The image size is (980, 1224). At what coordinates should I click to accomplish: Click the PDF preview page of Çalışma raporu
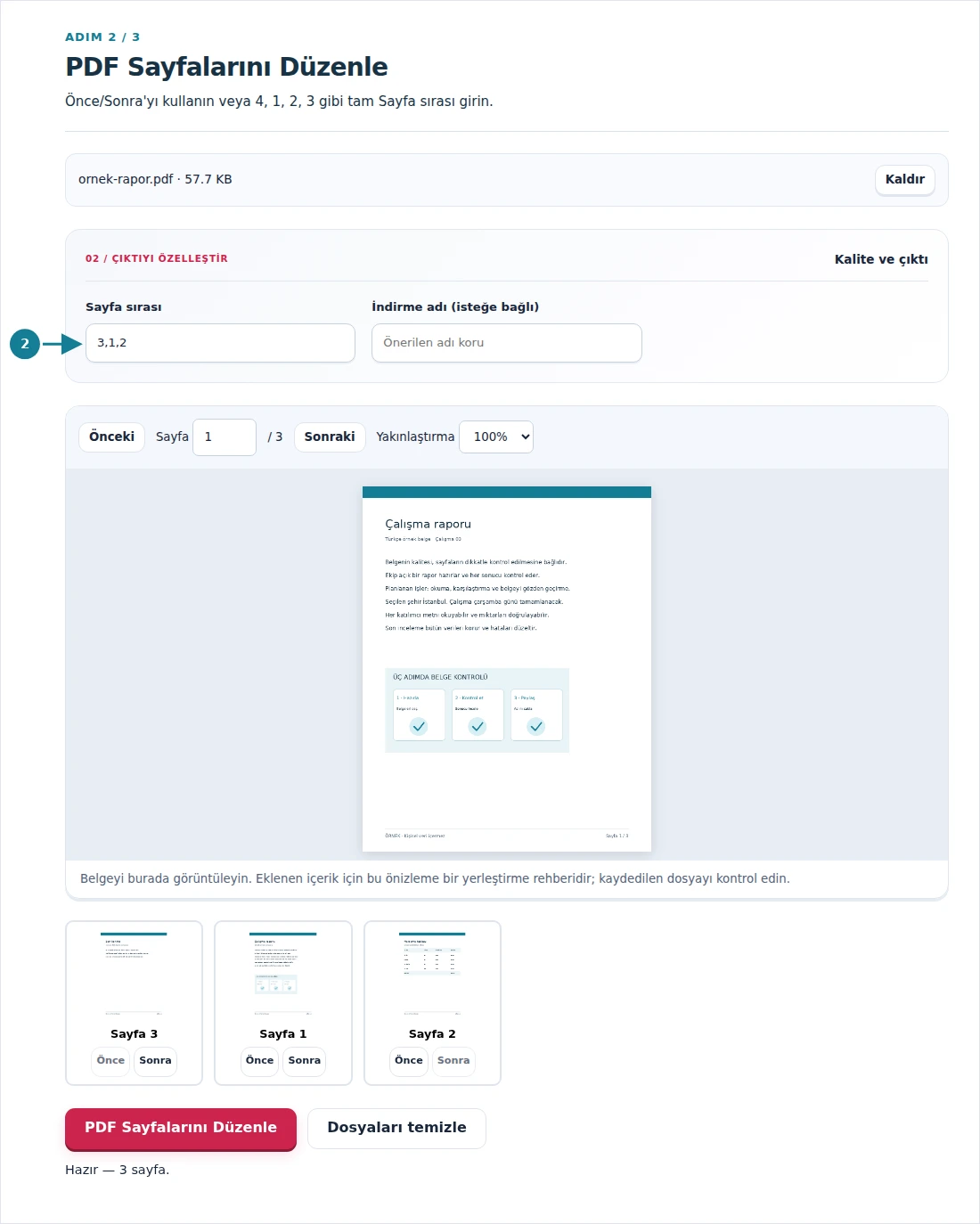[x=507, y=669]
